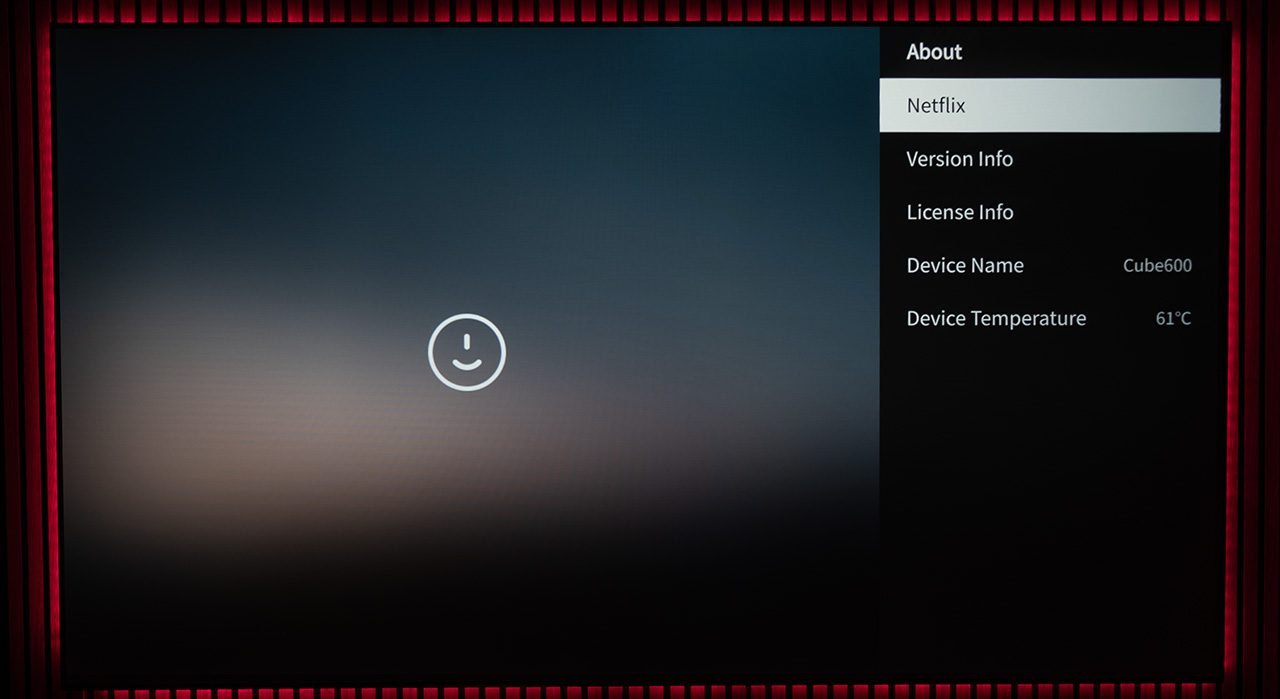The width and height of the screenshot is (1280, 699).
Task: Click the blurred background above the smiley
Action: coord(467,180)
